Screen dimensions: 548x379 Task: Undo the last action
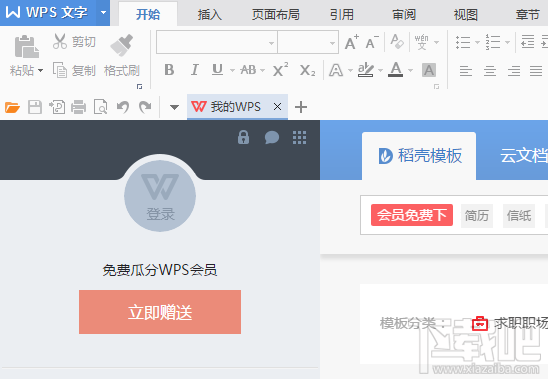[123, 107]
